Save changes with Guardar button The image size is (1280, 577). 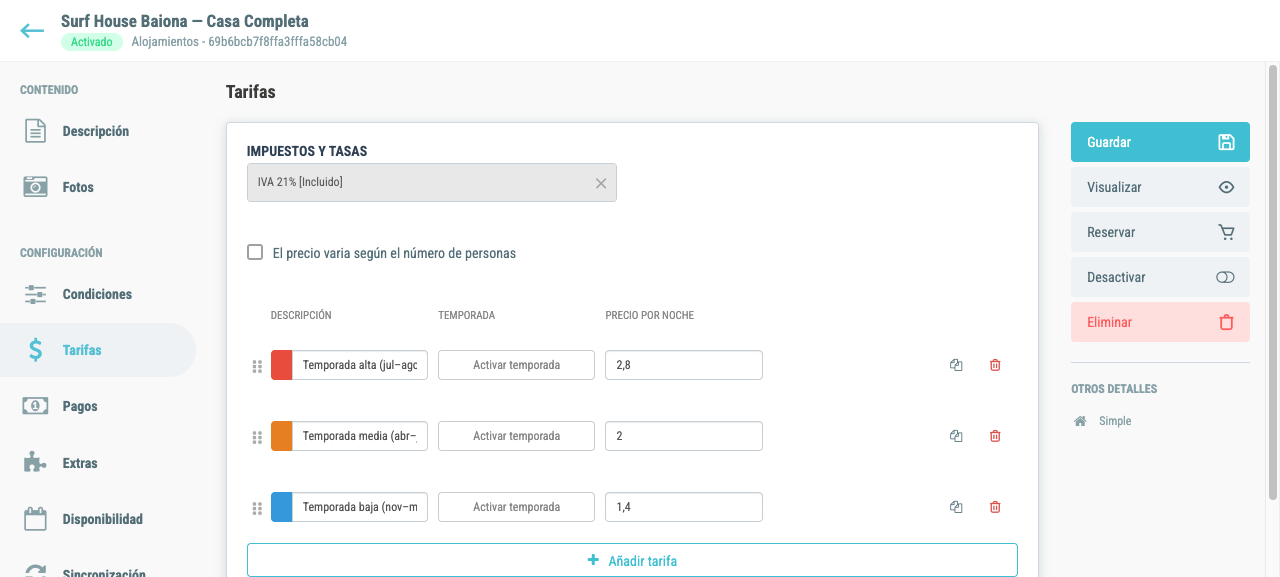point(1160,142)
